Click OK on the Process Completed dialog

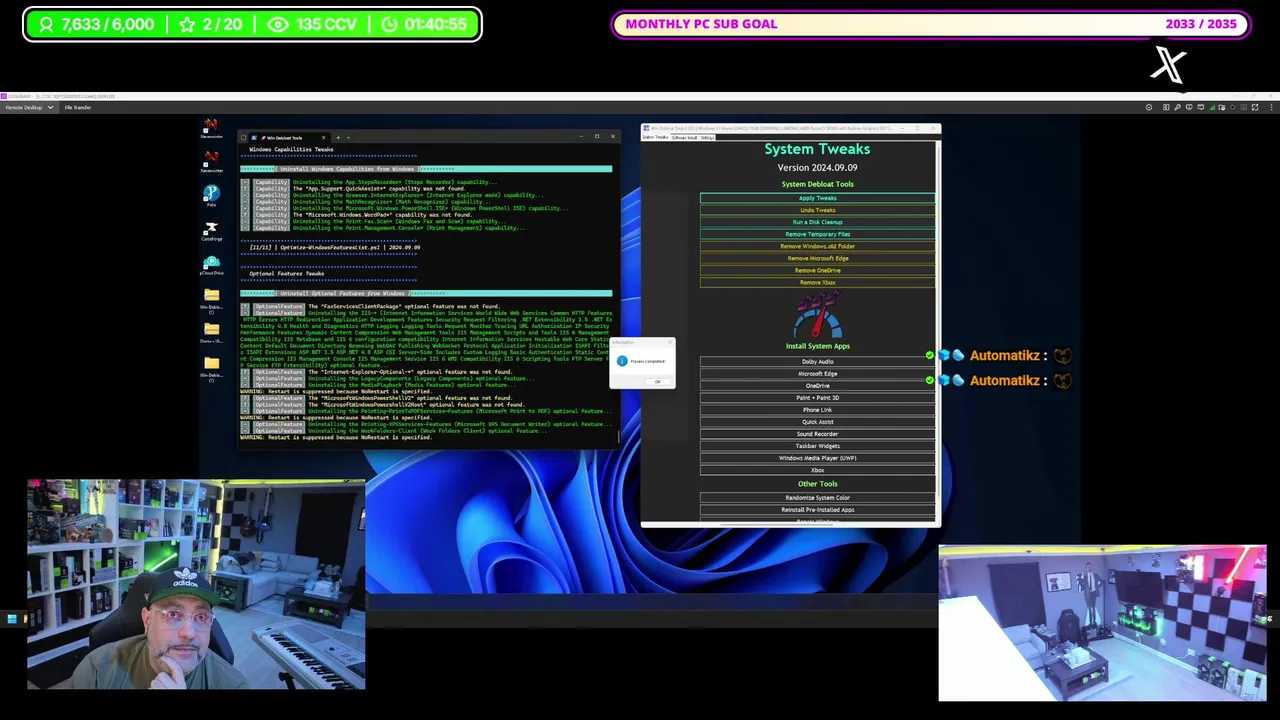pos(657,382)
